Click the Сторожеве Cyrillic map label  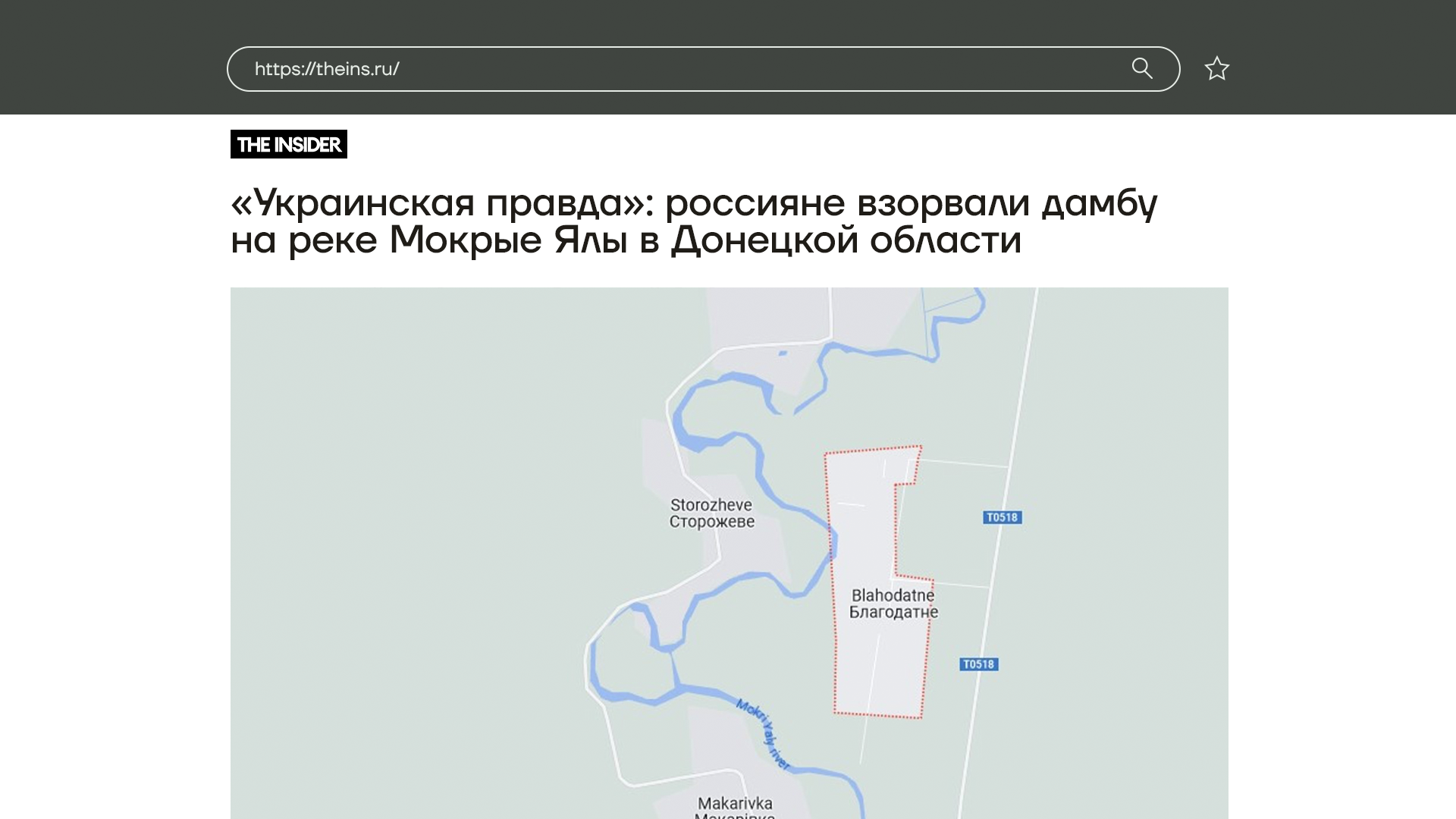click(711, 522)
